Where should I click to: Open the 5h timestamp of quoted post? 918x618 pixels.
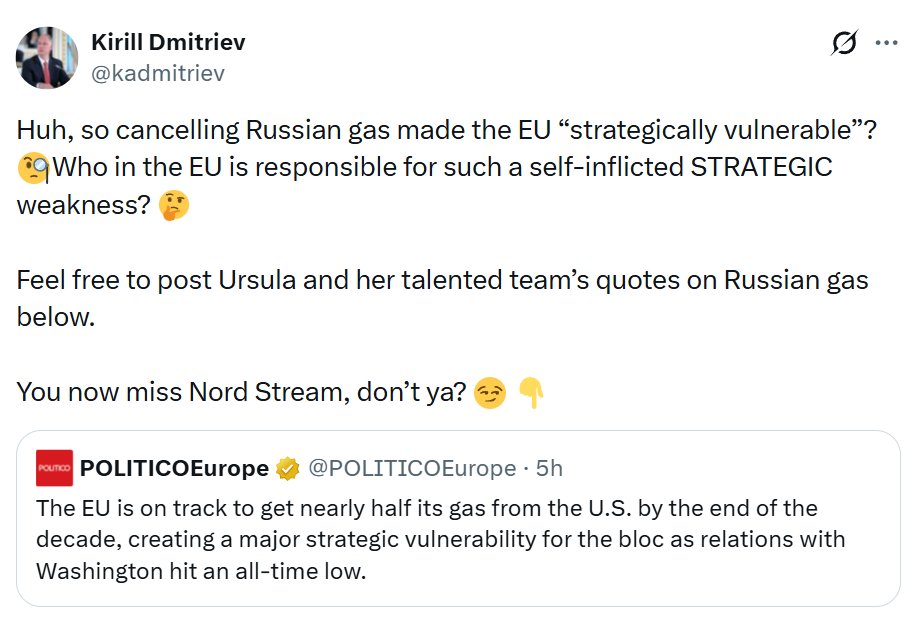(x=549, y=468)
